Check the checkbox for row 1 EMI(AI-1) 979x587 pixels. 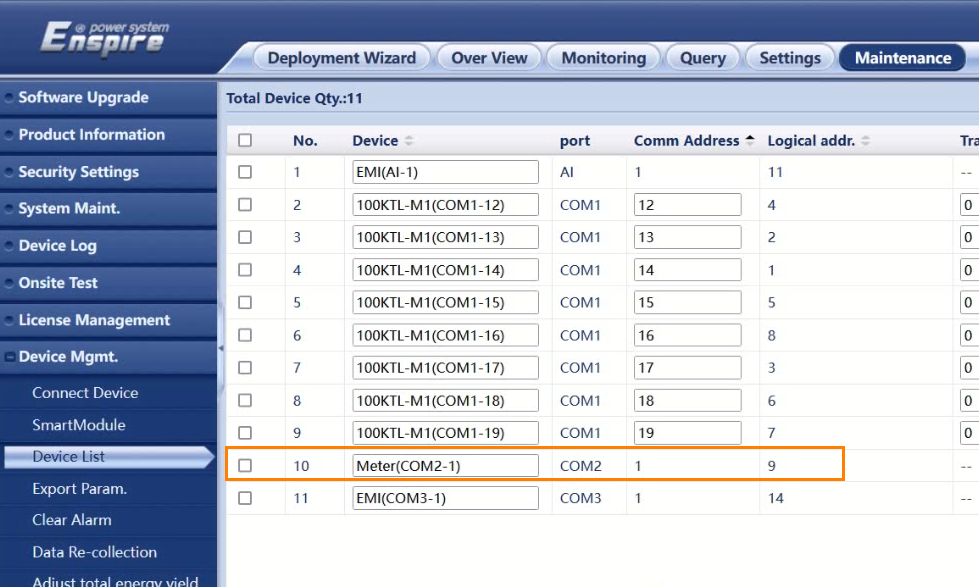[x=244, y=171]
